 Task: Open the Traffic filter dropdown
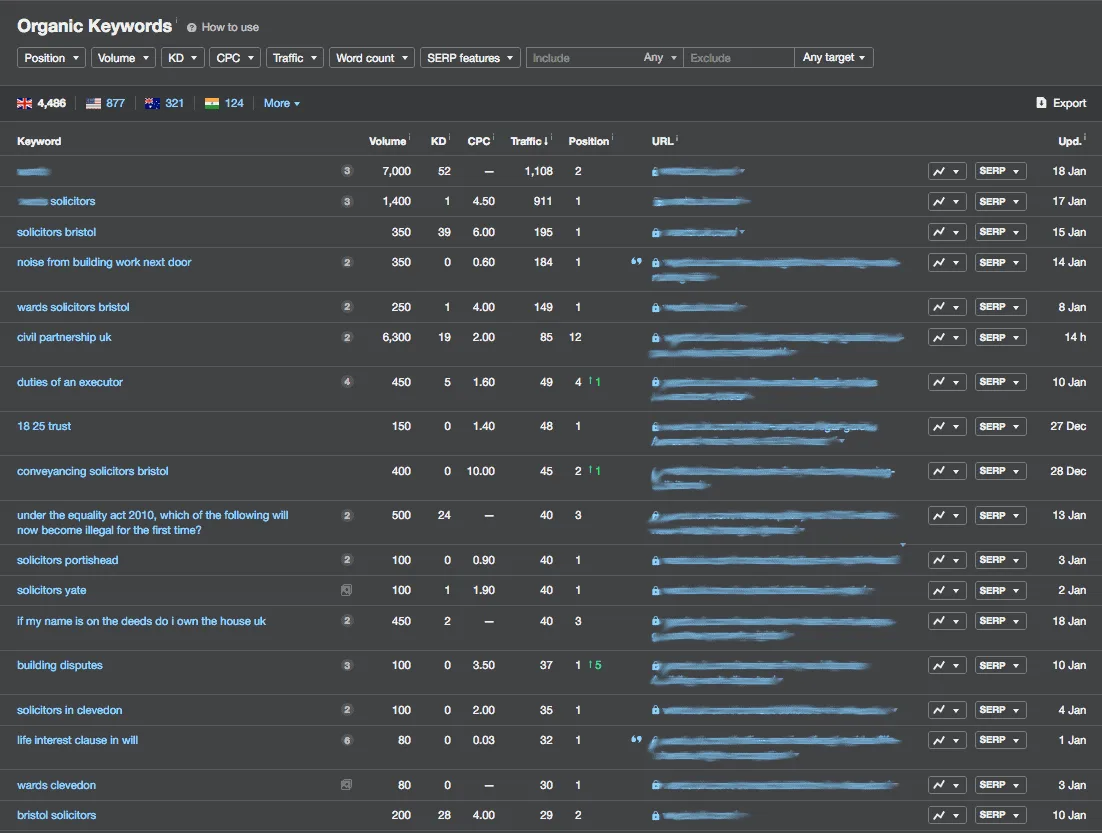click(x=295, y=58)
